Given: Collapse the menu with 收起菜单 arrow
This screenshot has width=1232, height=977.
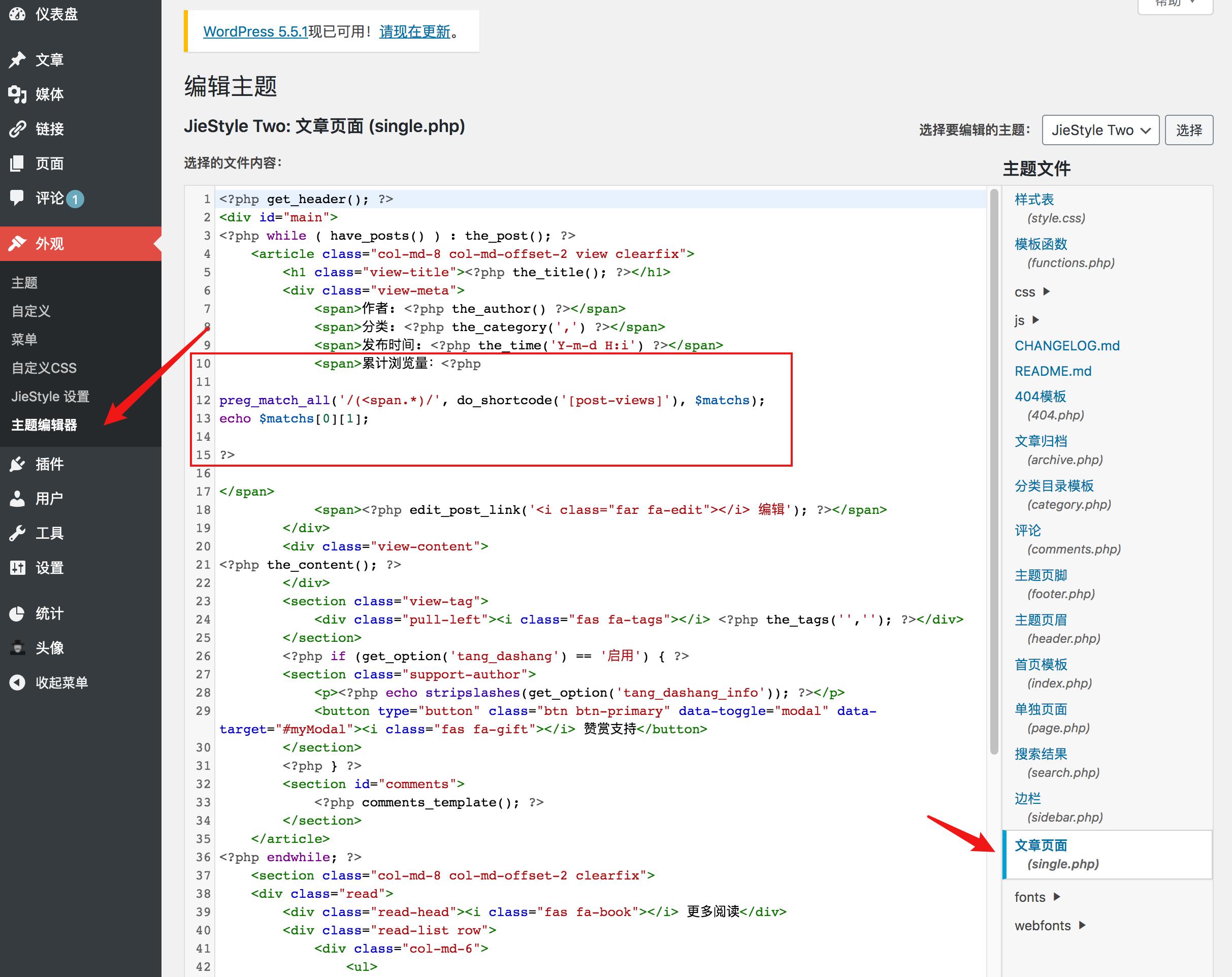Looking at the screenshot, I should [x=17, y=683].
